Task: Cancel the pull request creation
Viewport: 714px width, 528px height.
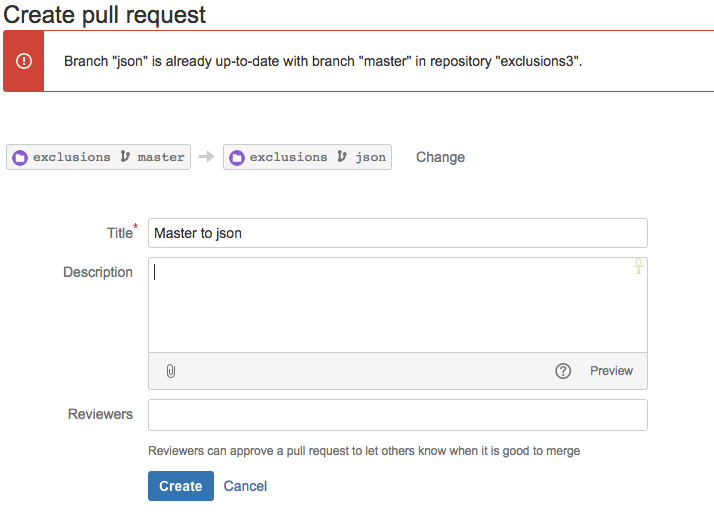Action: click(245, 486)
